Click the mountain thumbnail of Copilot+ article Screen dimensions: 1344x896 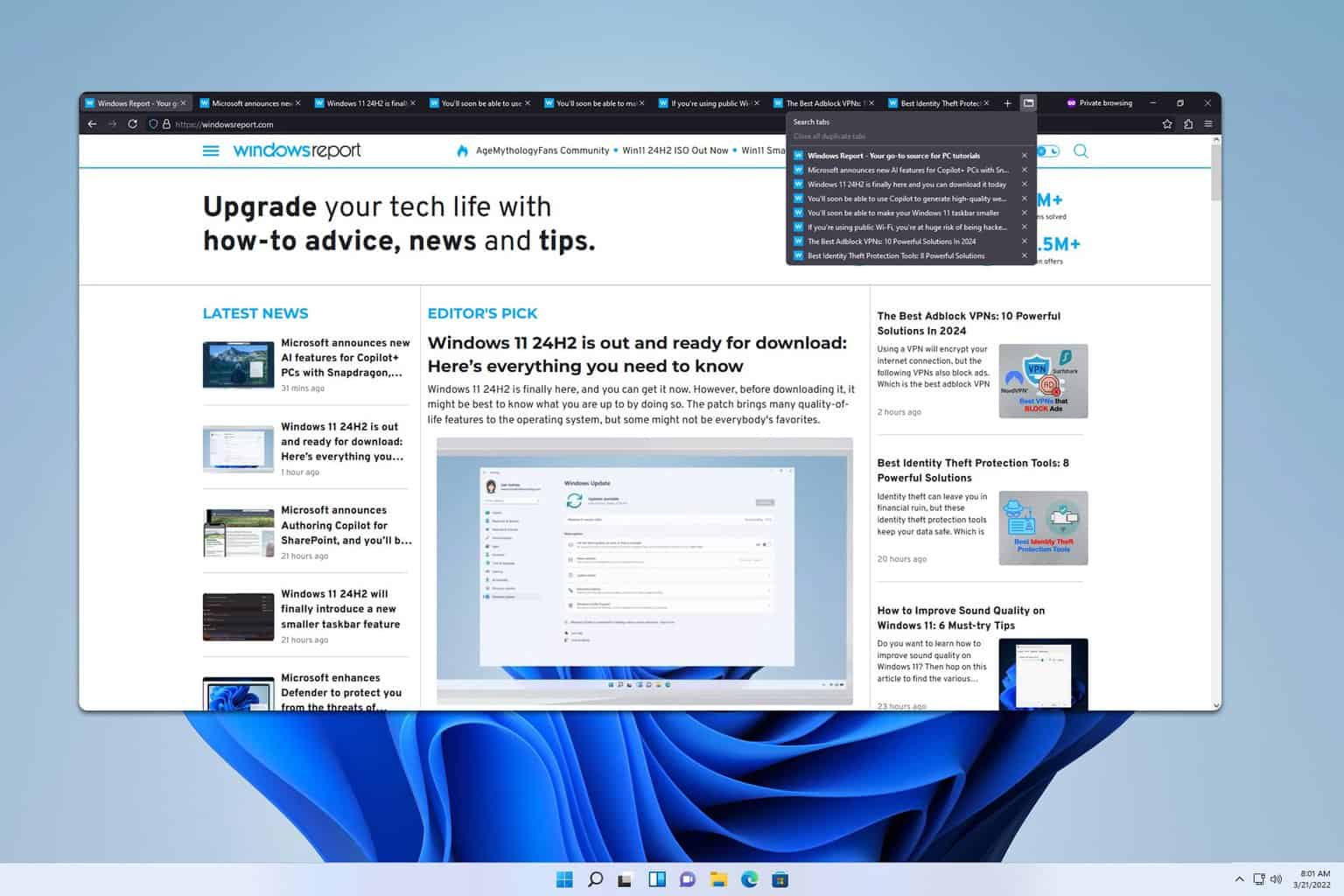[238, 365]
